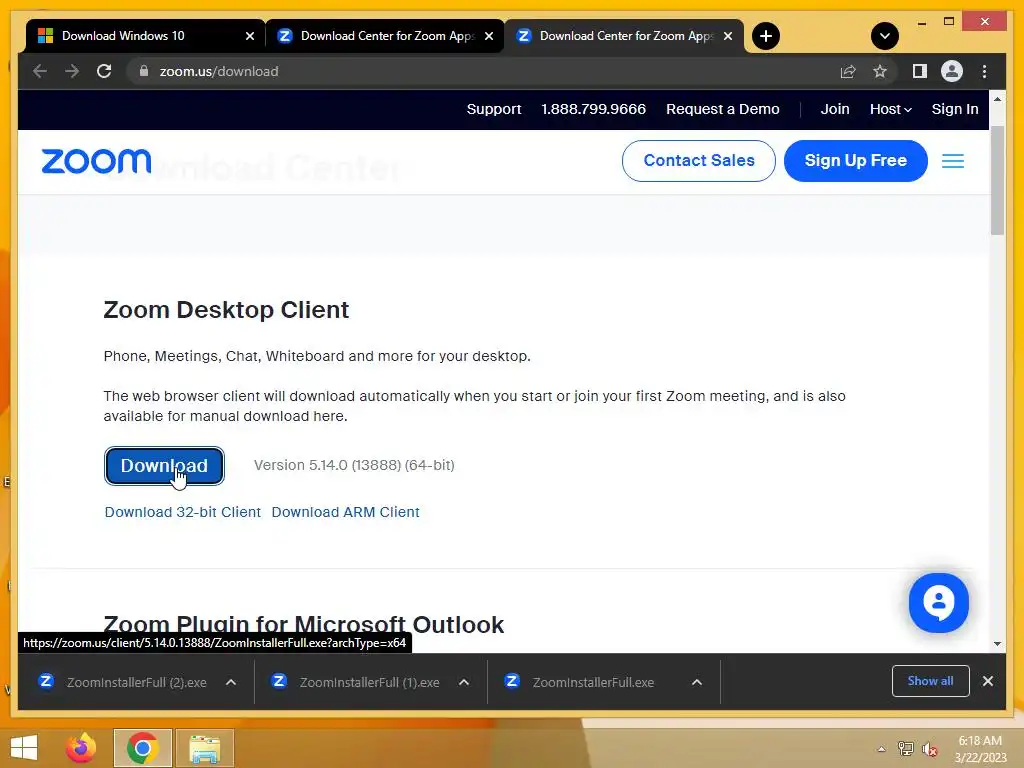Reload the Zoom download page
Viewport: 1024px width, 768px height.
point(104,71)
